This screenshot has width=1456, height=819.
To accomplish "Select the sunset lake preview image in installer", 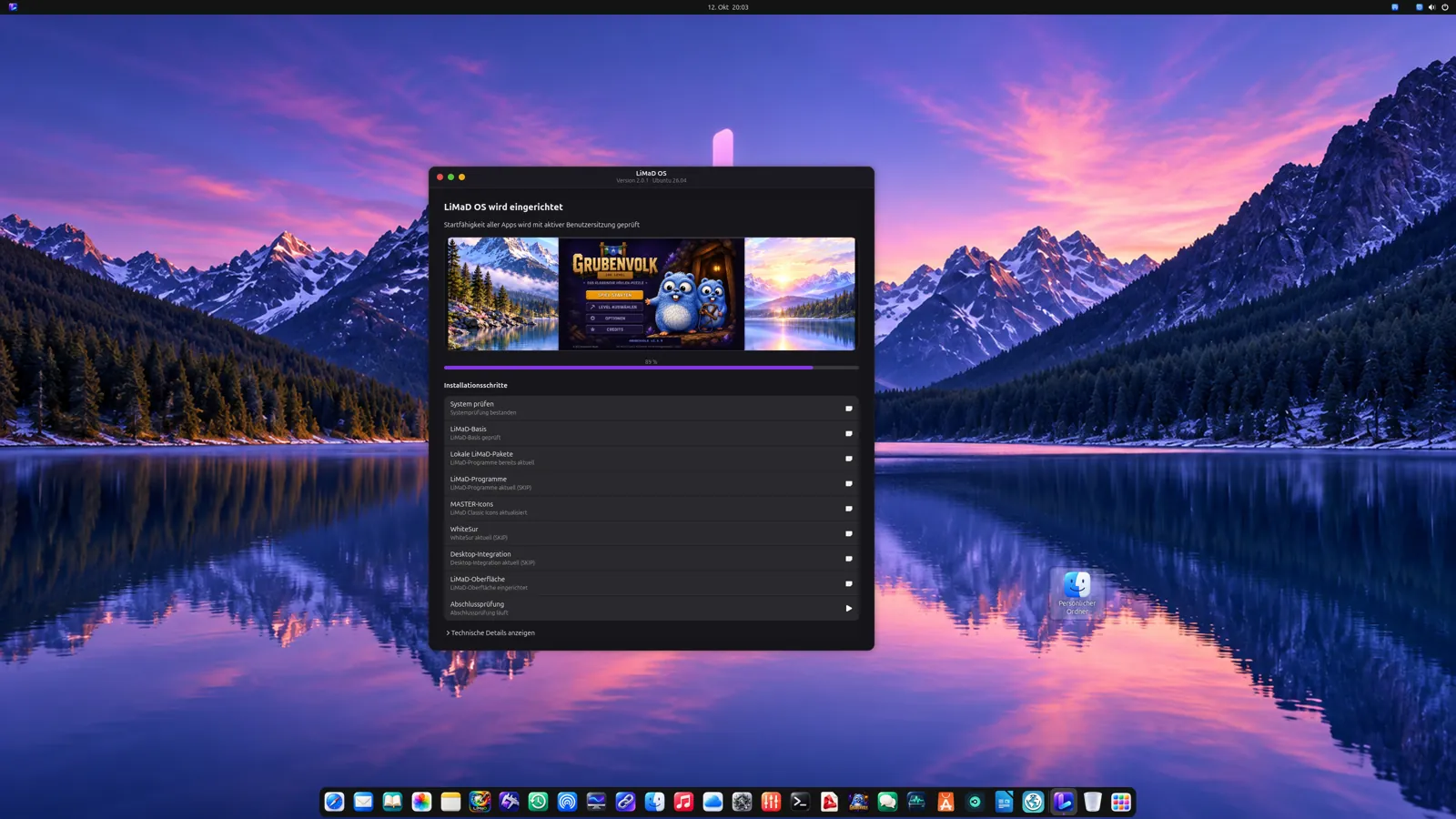I will tap(800, 294).
